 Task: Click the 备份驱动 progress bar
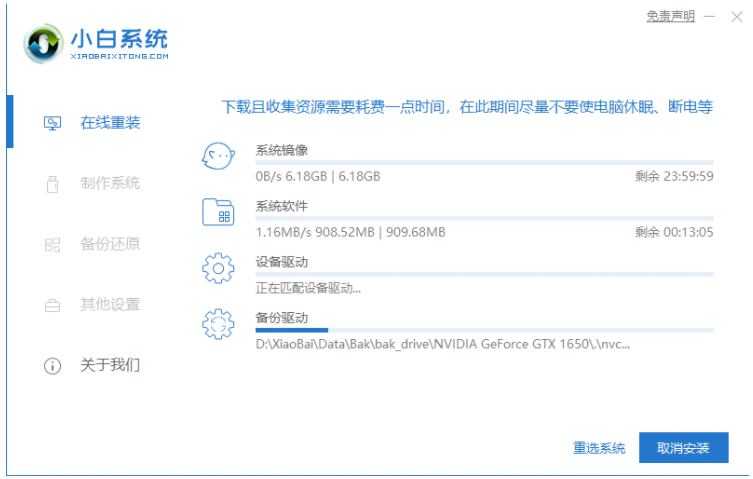[485, 330]
